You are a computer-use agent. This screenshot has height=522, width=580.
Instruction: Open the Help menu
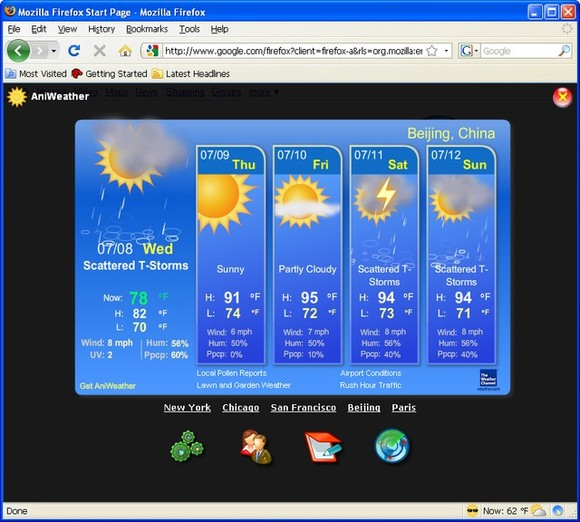click(219, 29)
